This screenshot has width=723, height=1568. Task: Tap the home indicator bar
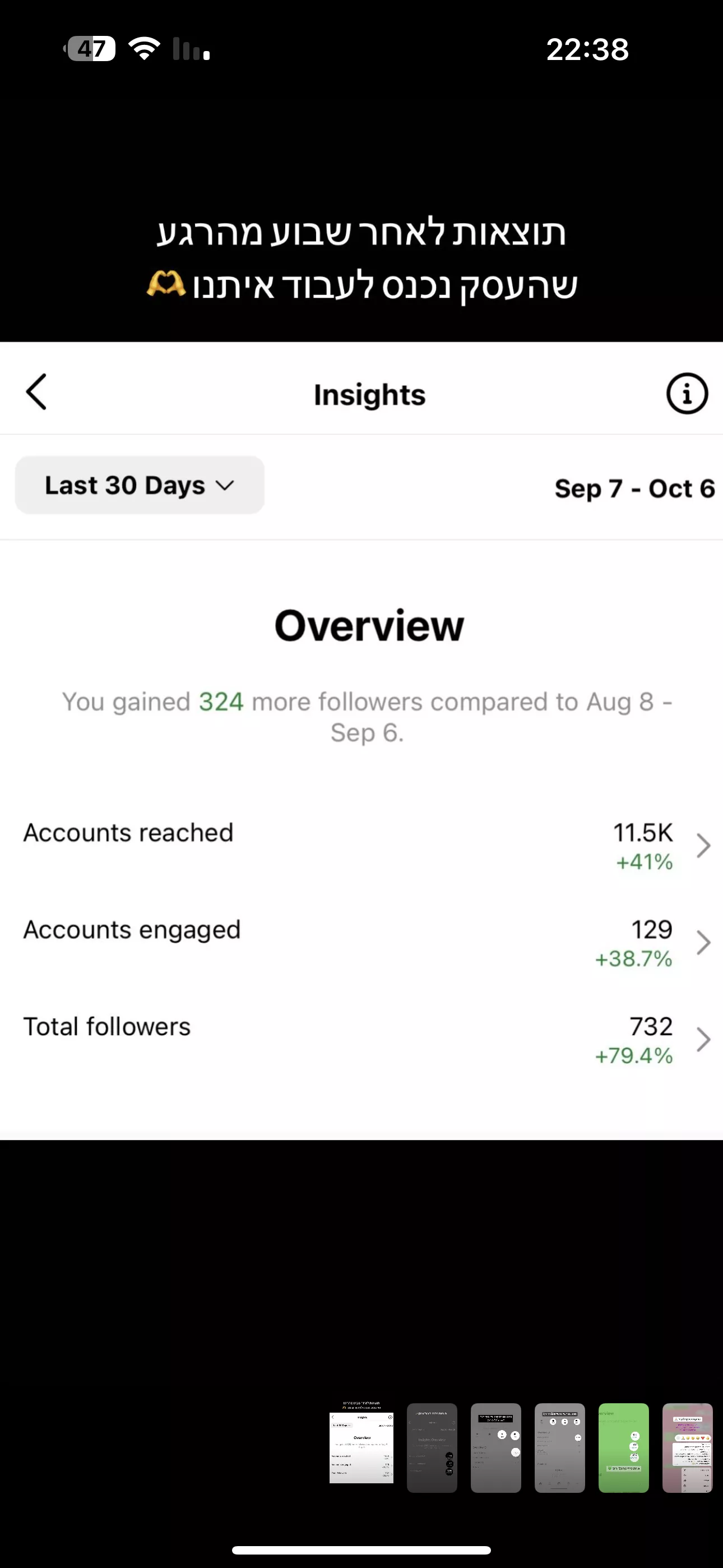(x=361, y=1549)
